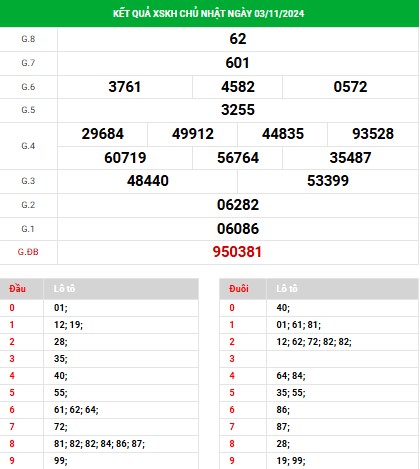Click the G.5 result 3255

(x=238, y=110)
